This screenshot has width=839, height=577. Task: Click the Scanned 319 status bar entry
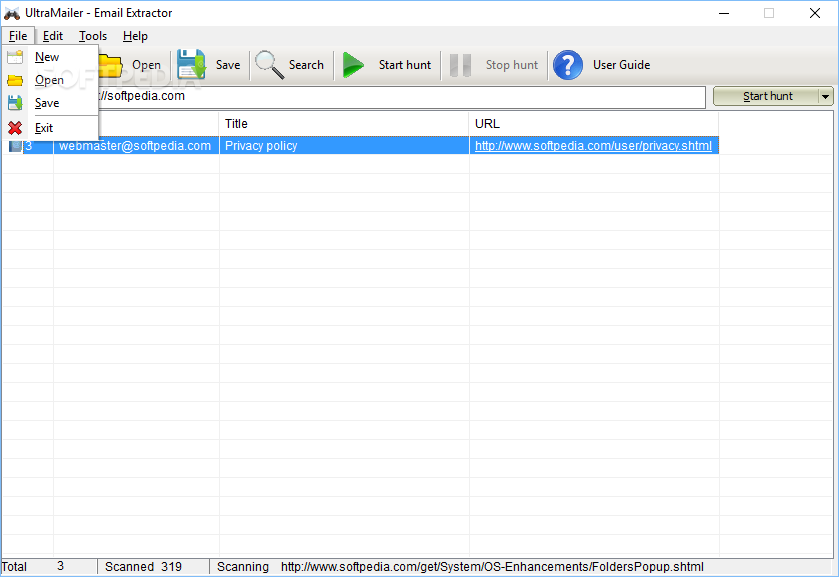[153, 567]
